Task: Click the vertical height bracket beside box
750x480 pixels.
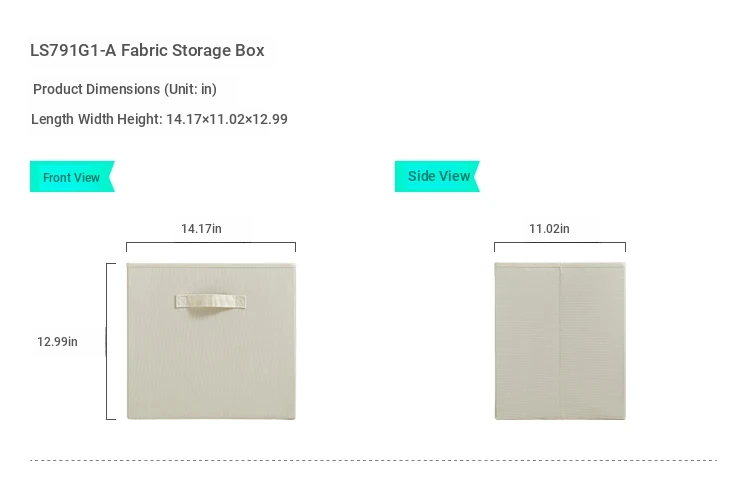Action: point(107,341)
